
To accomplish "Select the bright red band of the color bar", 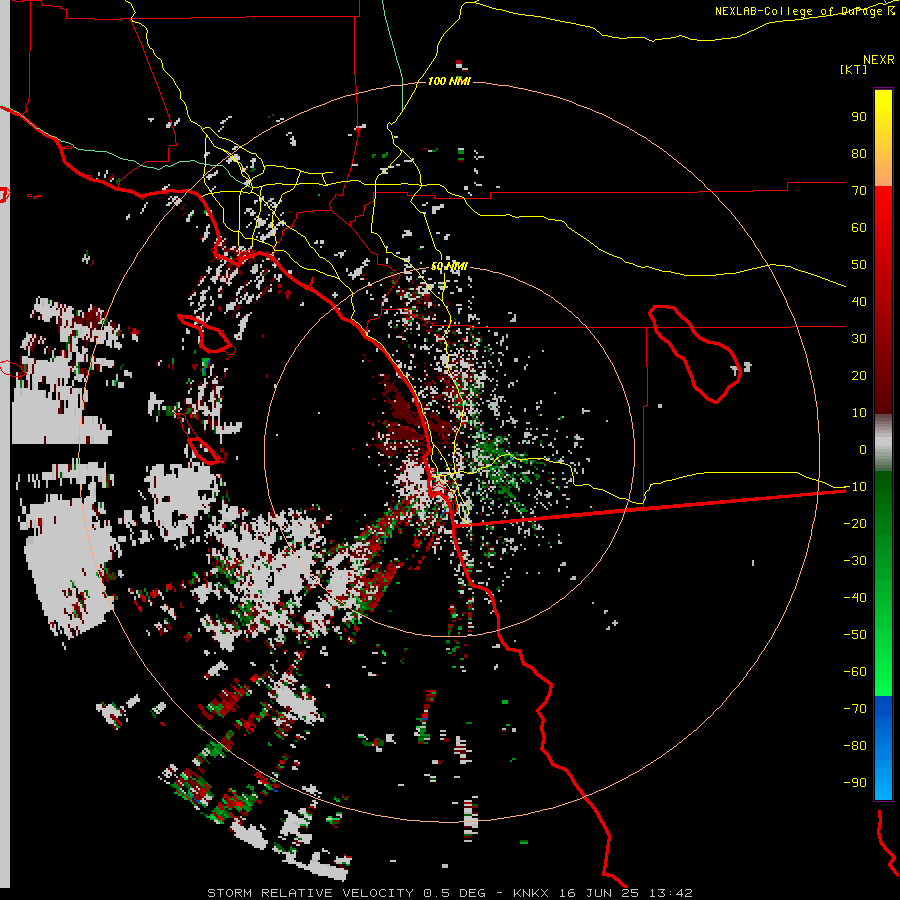I will tap(883, 300).
